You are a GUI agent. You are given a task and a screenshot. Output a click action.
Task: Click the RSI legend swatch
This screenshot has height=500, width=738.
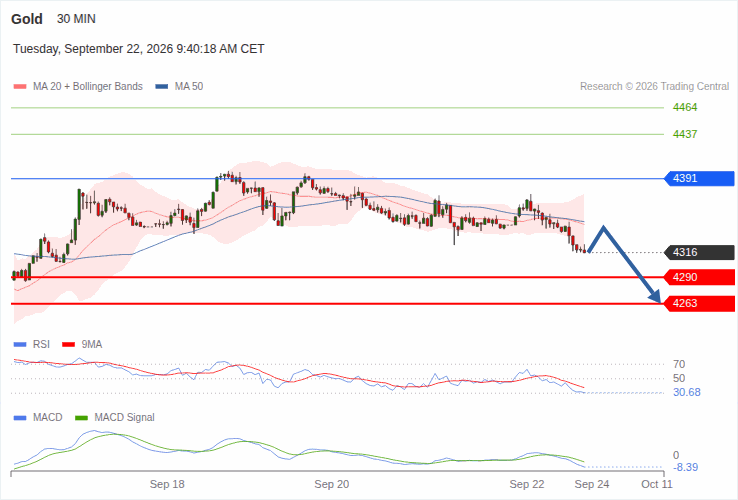pyautogui.click(x=20, y=345)
